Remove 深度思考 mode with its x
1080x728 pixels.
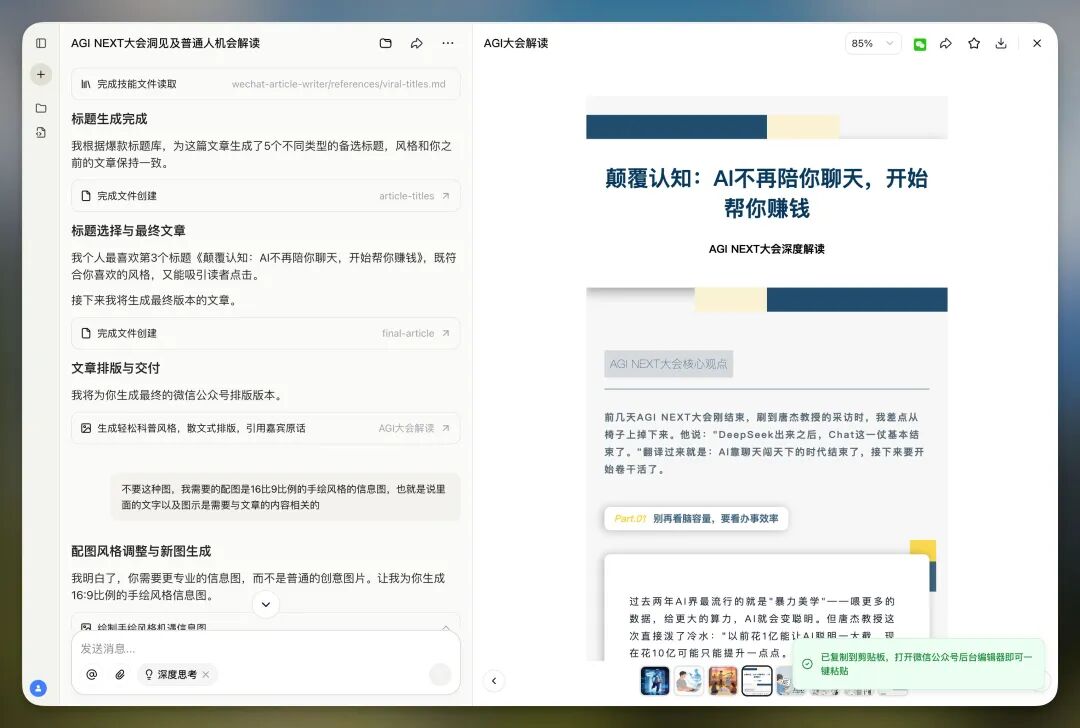pyautogui.click(x=205, y=674)
